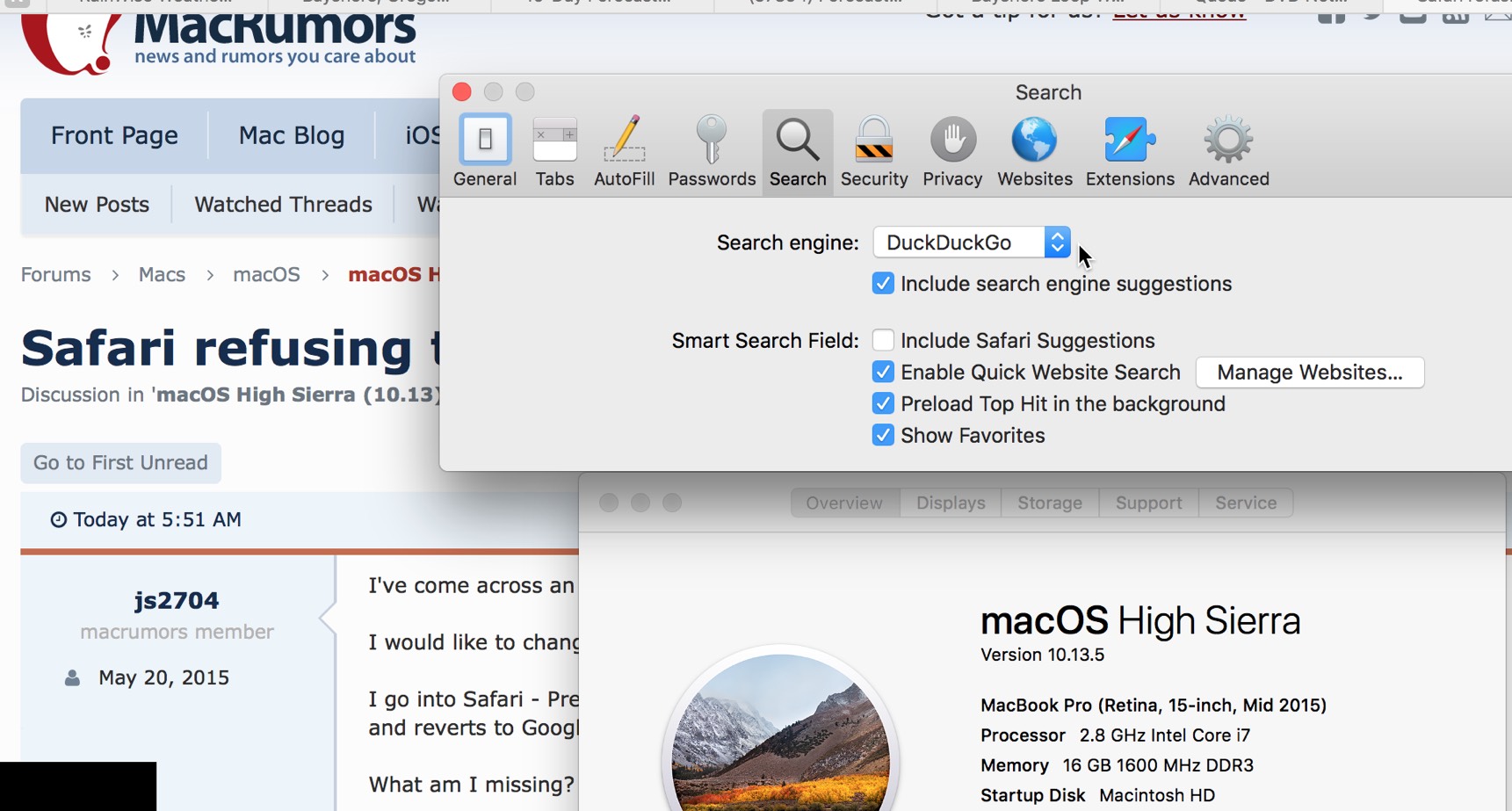Screen dimensions: 1512x811
Task: Toggle Enable Quick Website Search checkbox
Action: 883,372
